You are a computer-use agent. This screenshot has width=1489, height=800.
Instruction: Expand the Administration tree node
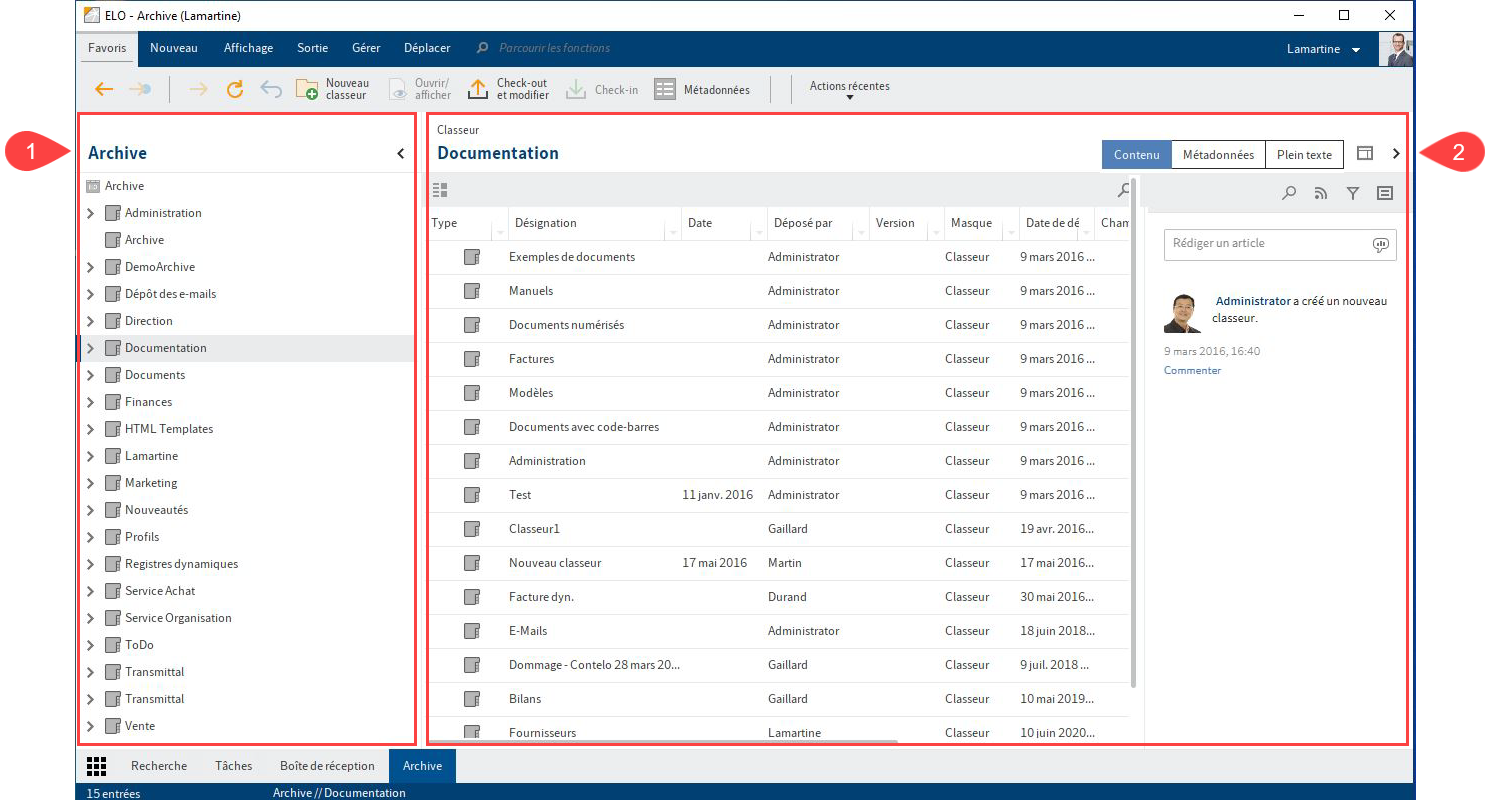(x=90, y=213)
